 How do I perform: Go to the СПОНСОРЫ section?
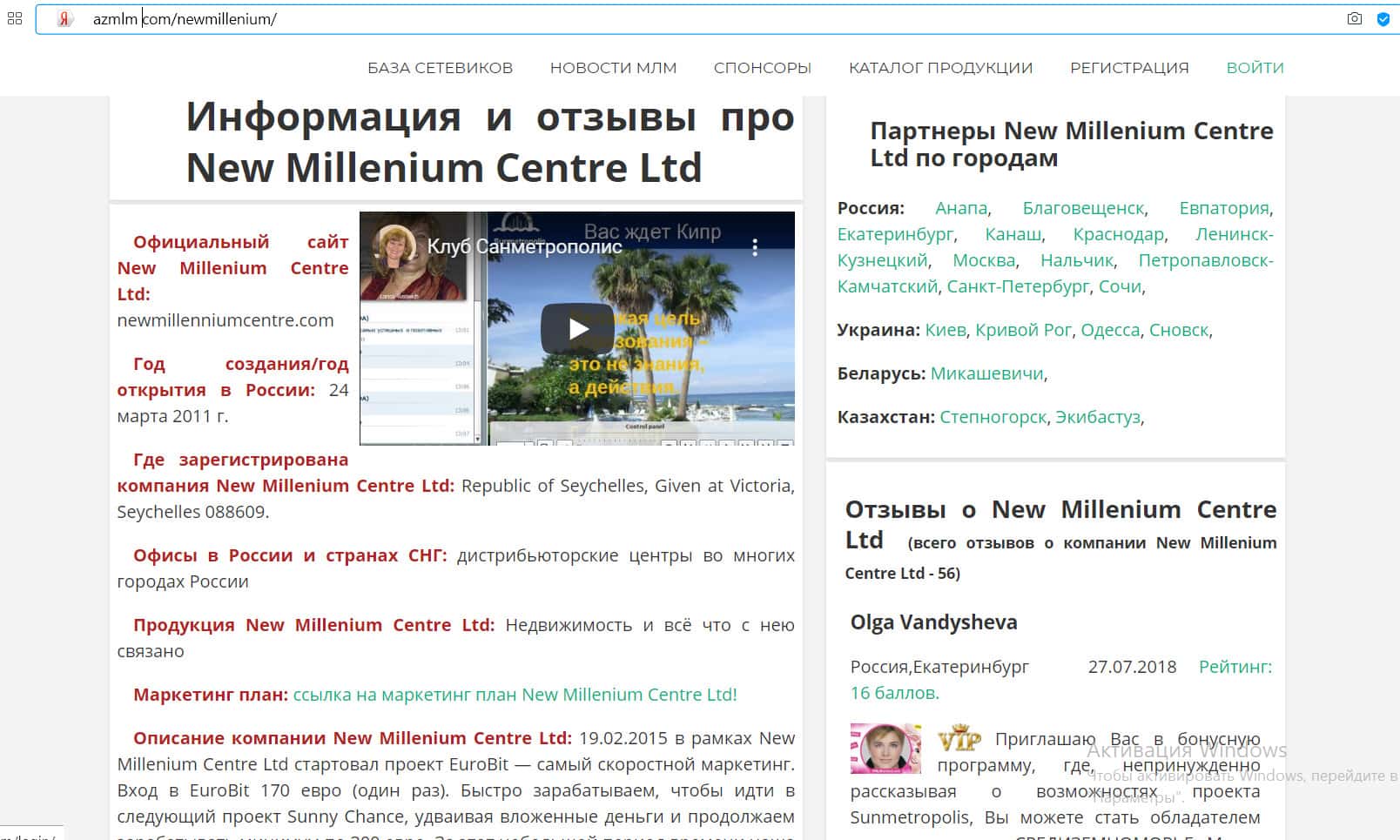[x=763, y=68]
